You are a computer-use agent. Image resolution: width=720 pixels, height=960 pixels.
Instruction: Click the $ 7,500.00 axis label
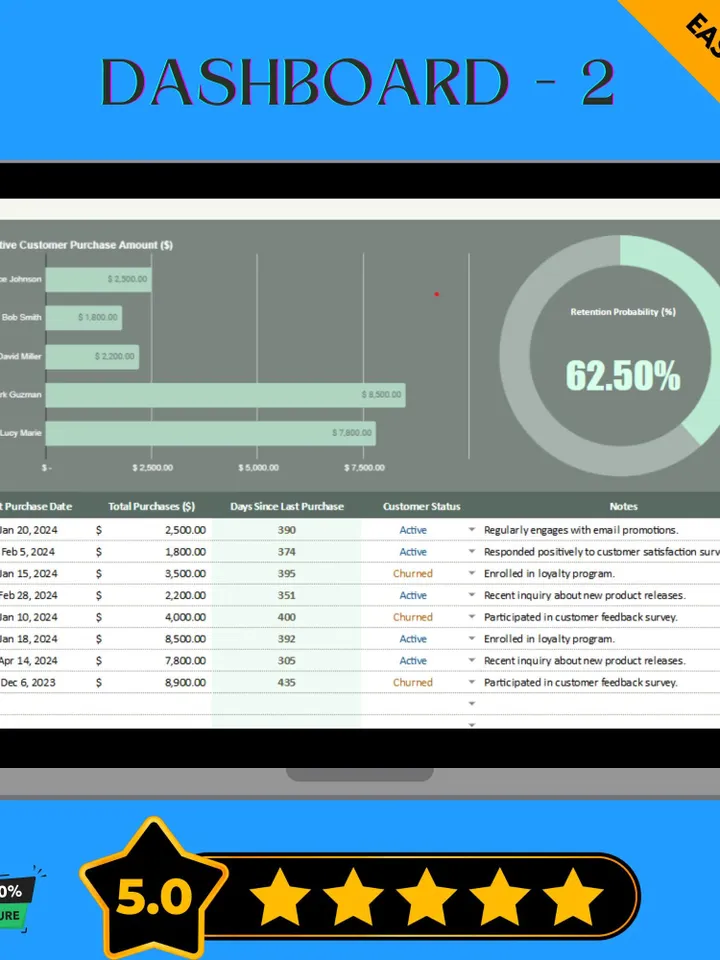[x=364, y=468]
